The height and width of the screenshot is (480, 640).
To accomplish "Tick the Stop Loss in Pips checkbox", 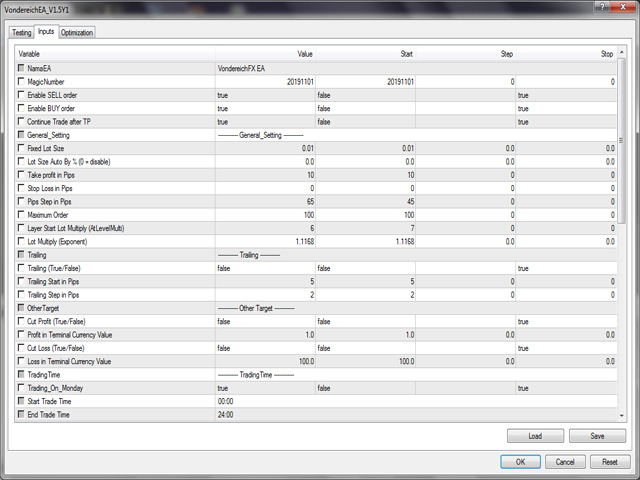I will [x=21, y=188].
